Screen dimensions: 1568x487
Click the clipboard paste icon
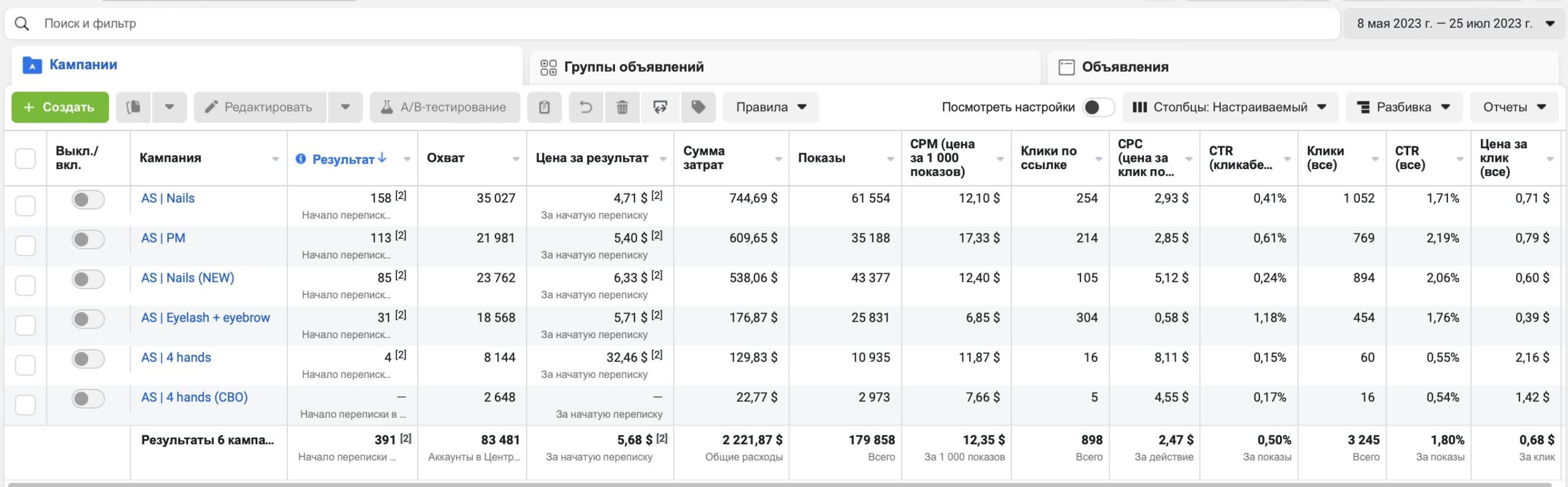tap(545, 107)
